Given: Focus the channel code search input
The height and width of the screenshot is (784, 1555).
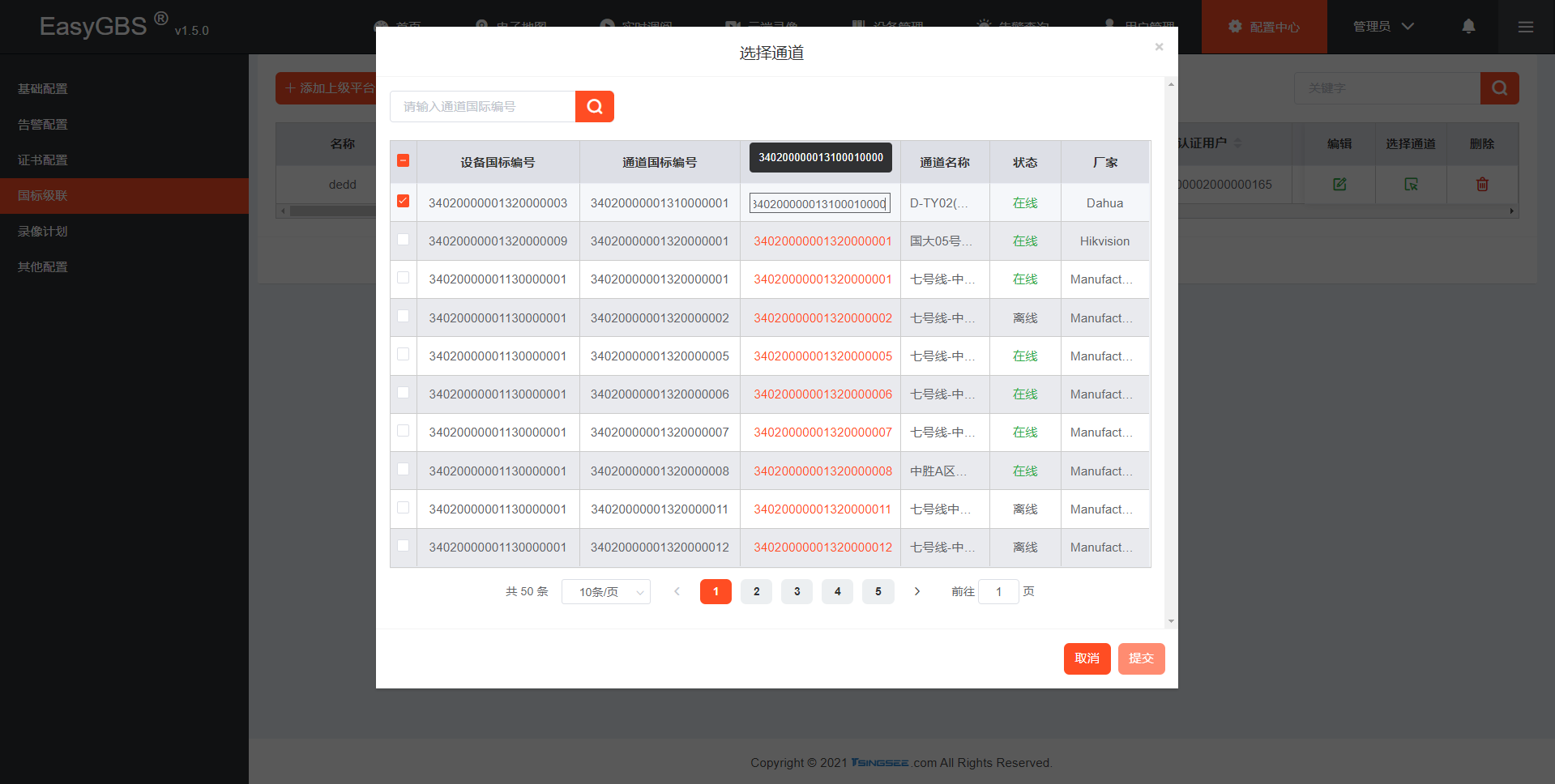Looking at the screenshot, I should click(483, 106).
